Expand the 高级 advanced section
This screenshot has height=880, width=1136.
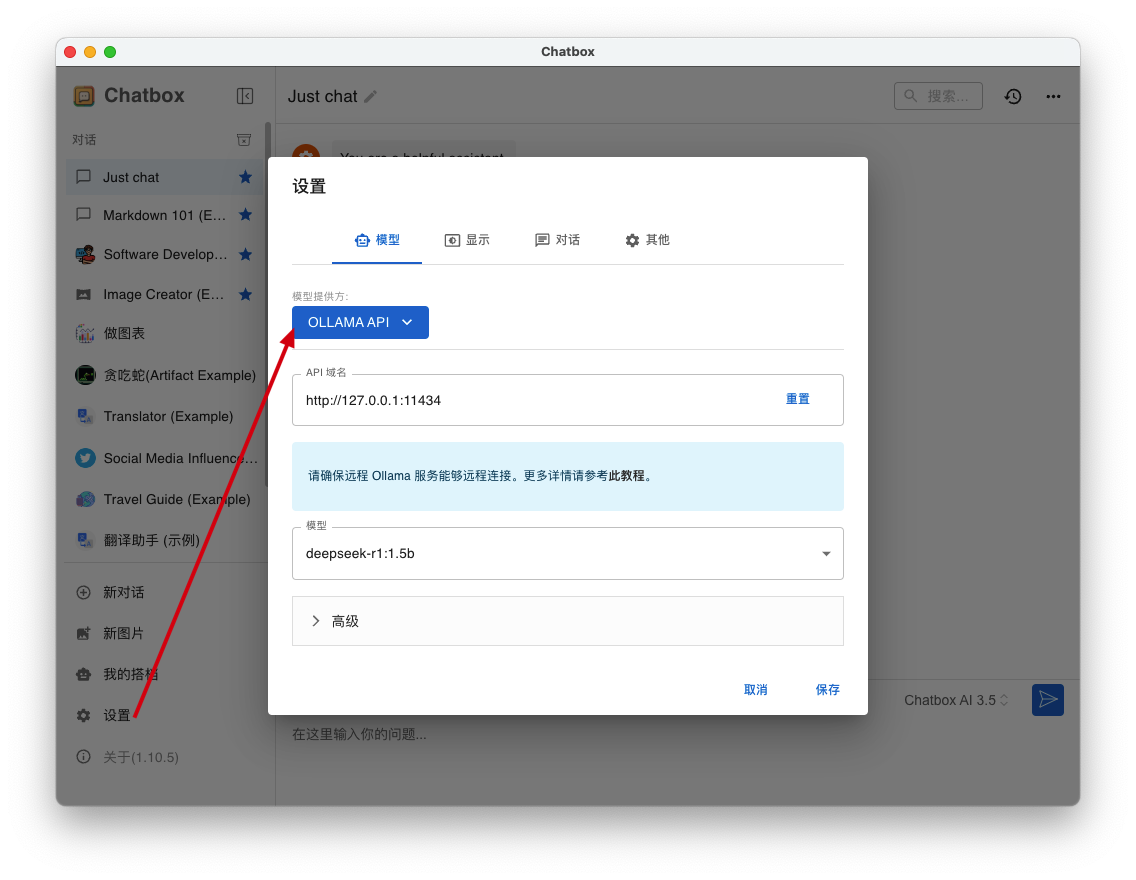[567, 621]
